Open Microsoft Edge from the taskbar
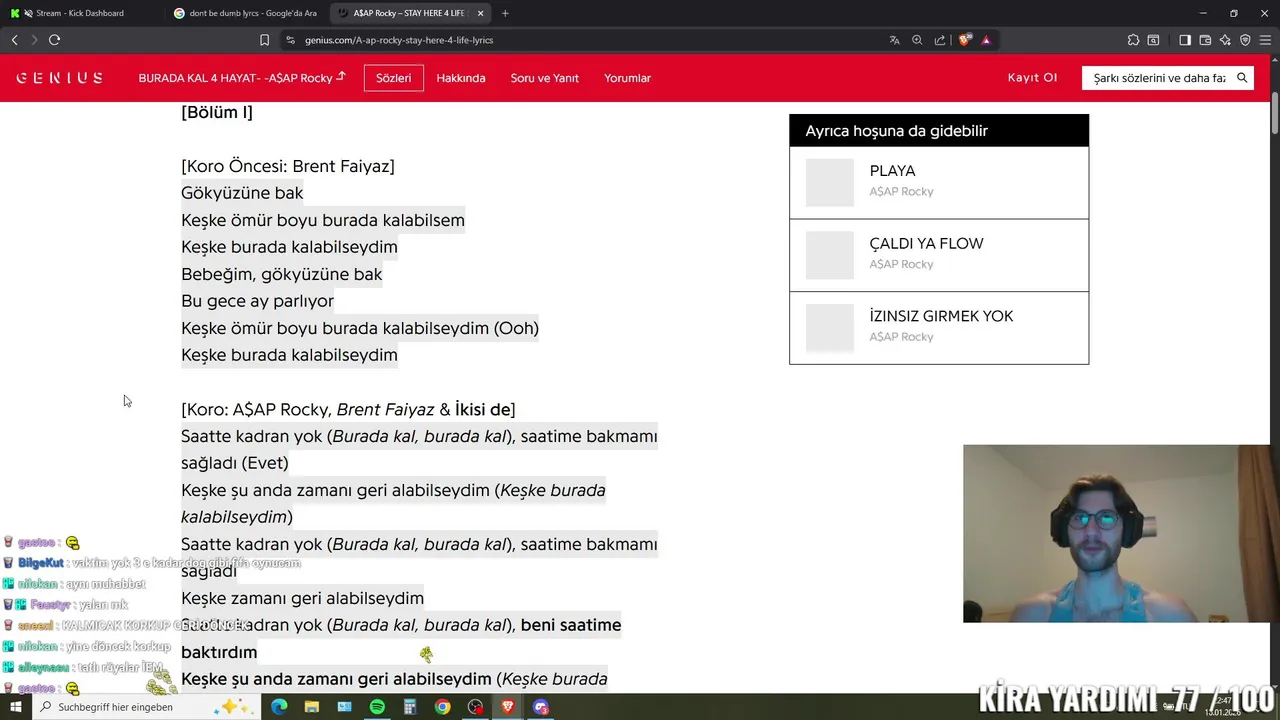 tap(279, 707)
